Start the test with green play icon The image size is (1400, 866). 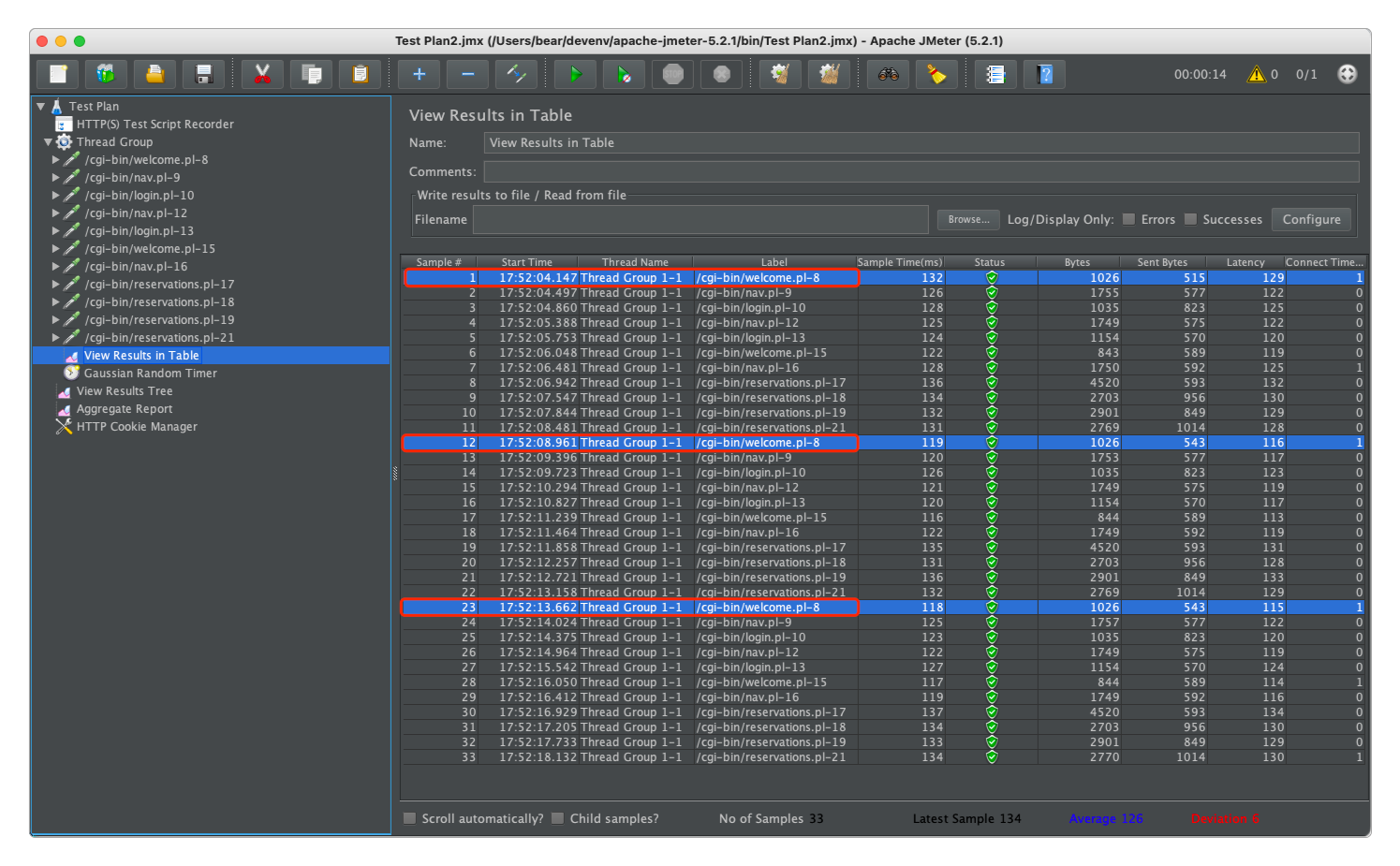(x=575, y=74)
